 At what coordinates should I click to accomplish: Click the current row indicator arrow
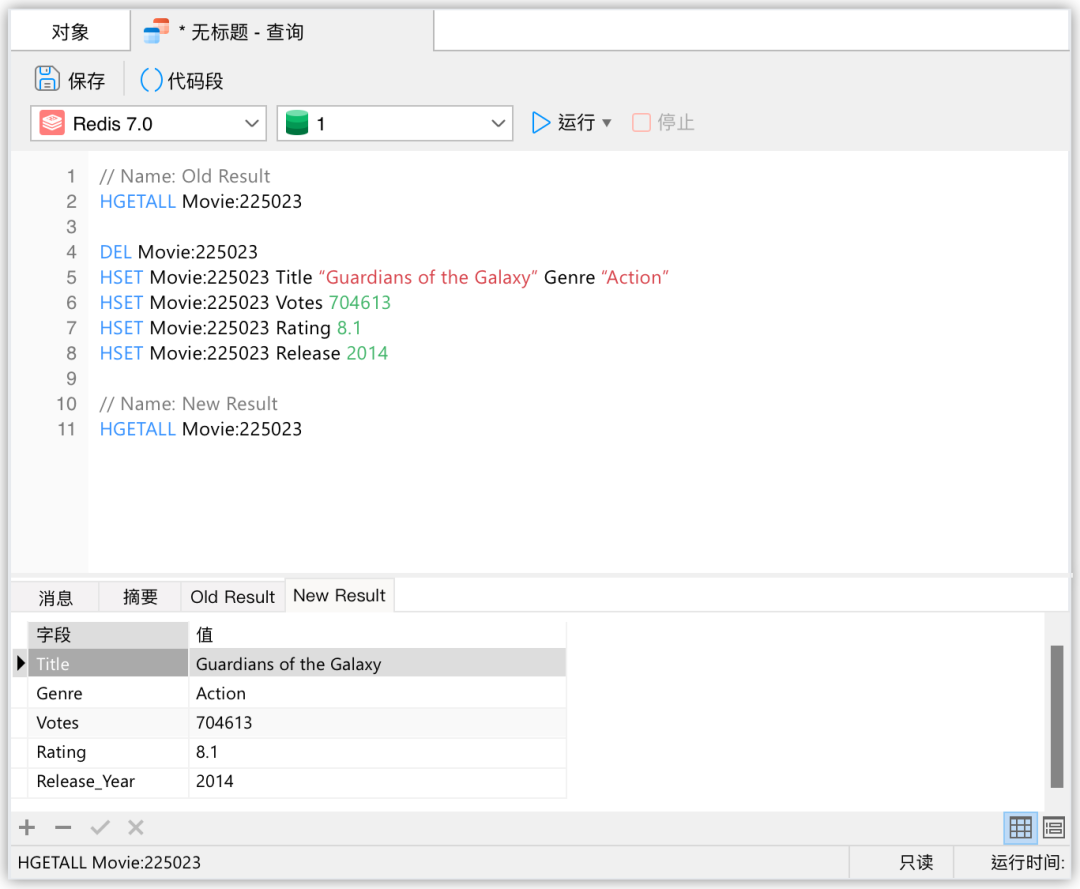pos(20,663)
